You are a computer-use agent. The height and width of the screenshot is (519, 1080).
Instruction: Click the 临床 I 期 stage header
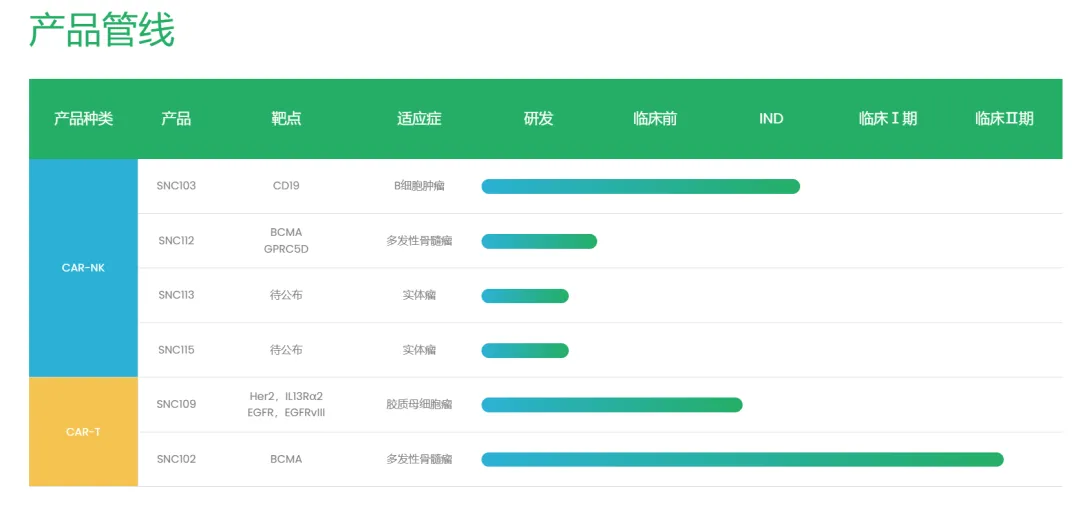click(x=888, y=118)
